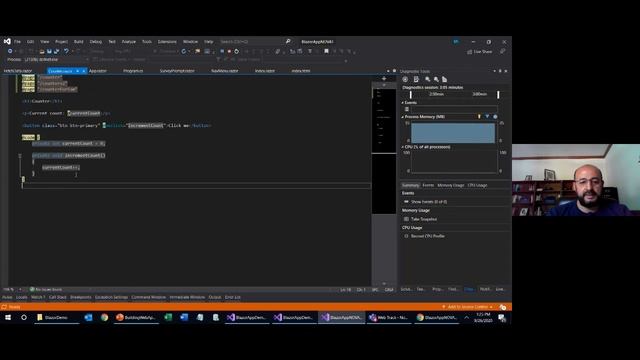Open the Process dropdown in debug toolbar
640x360 pixels.
pos(56,60)
